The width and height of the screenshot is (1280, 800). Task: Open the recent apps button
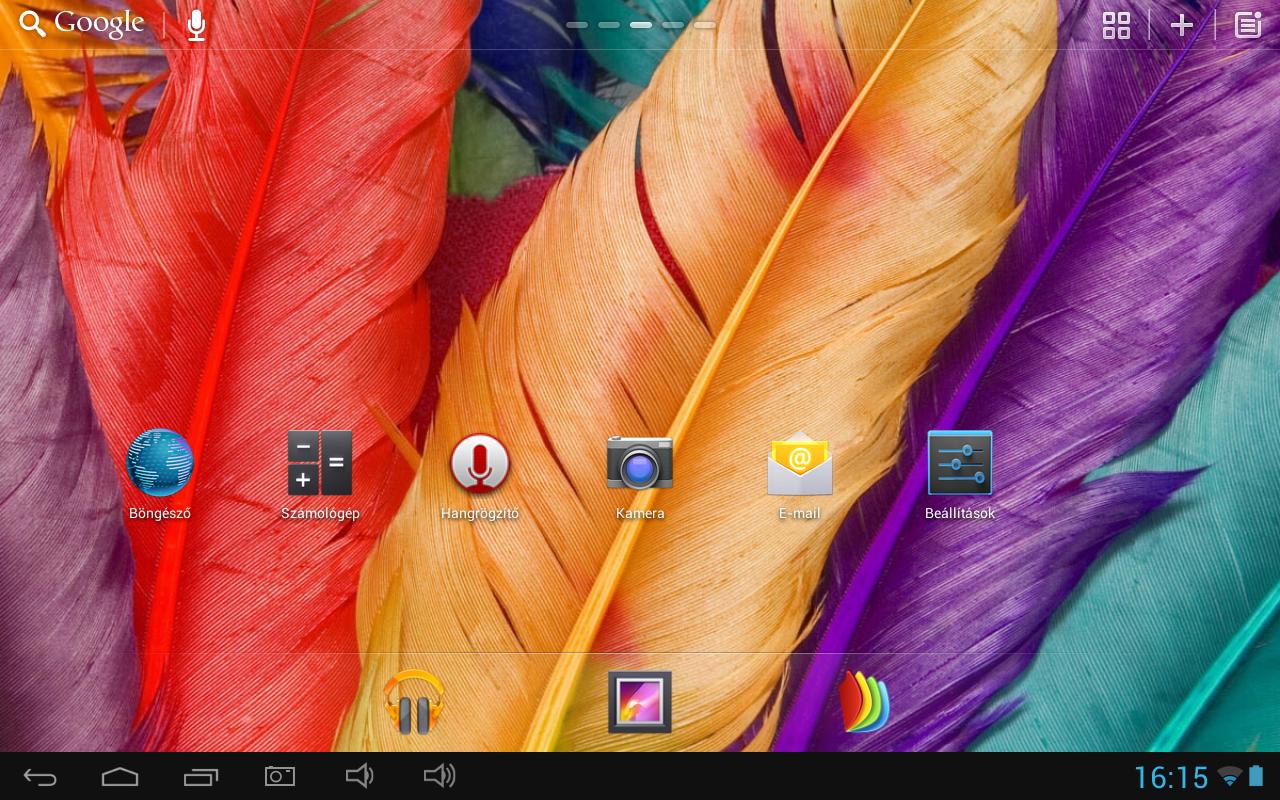point(201,776)
